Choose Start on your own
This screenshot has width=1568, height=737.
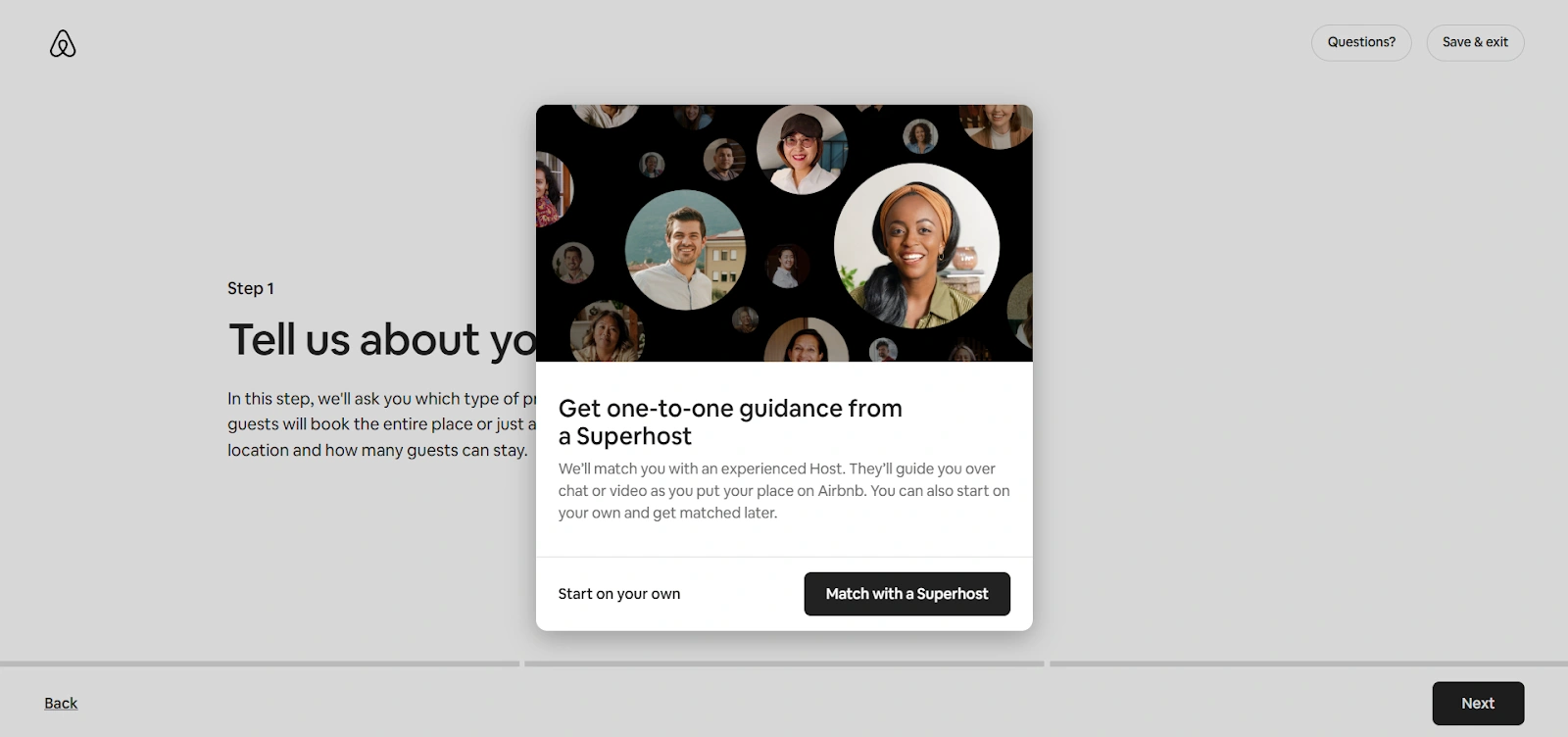(619, 594)
